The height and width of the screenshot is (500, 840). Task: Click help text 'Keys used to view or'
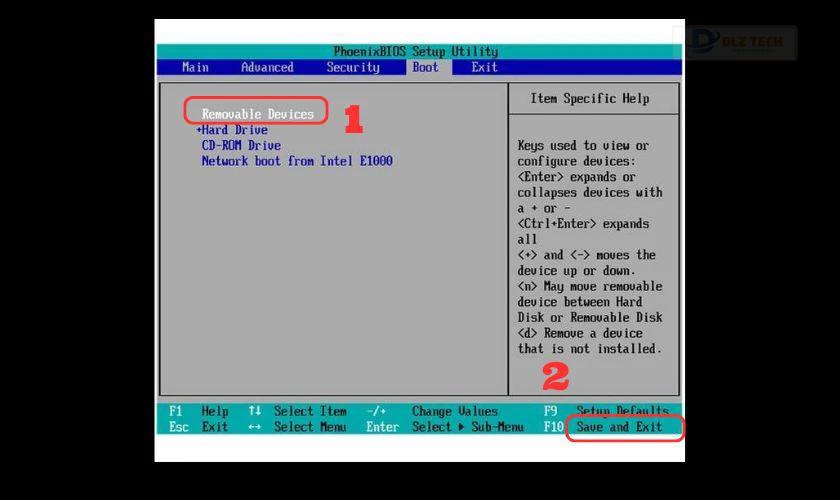pyautogui.click(x=583, y=145)
